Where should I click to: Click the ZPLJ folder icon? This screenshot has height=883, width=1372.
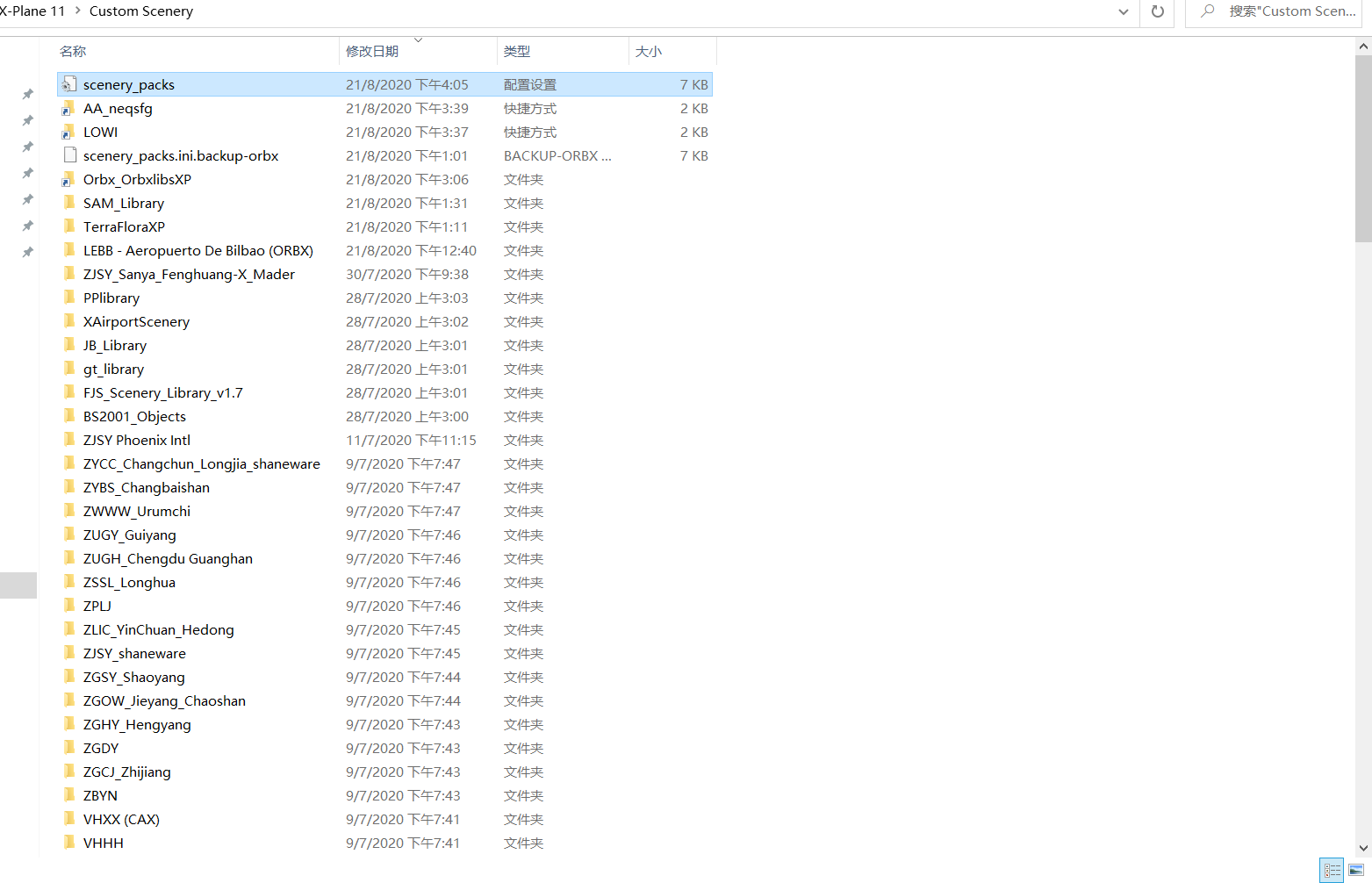click(x=69, y=606)
